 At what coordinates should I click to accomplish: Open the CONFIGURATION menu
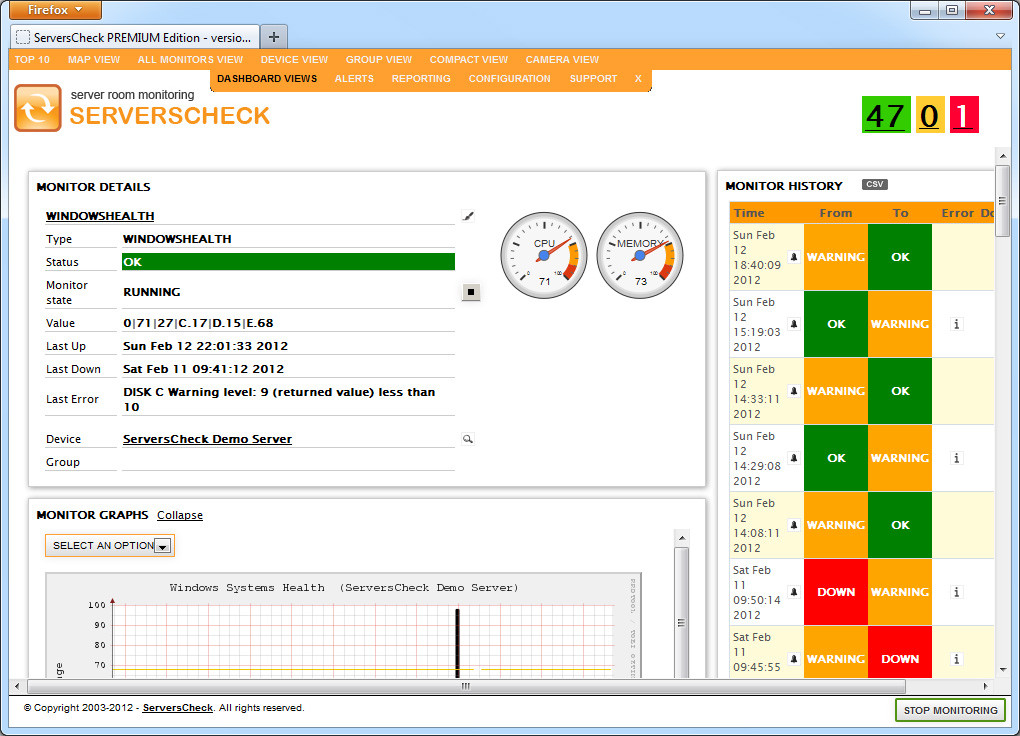[x=509, y=79]
